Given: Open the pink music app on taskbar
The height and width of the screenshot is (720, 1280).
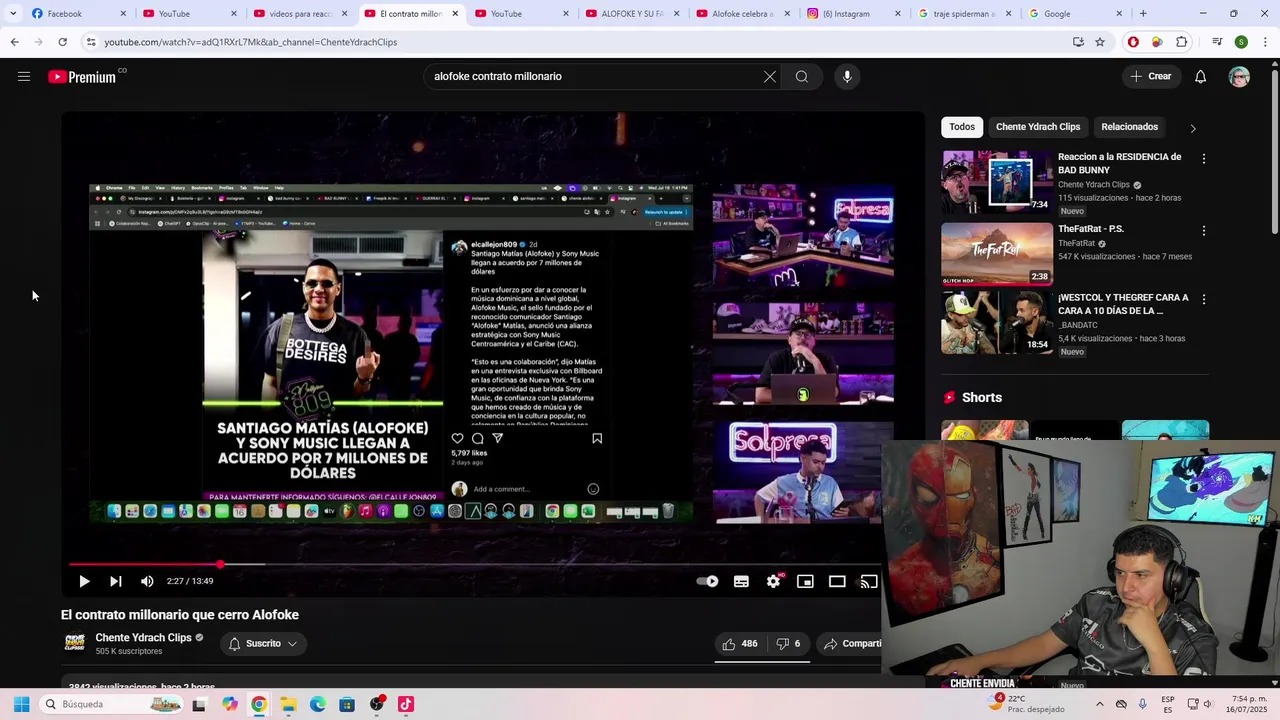Looking at the screenshot, I should tap(405, 704).
